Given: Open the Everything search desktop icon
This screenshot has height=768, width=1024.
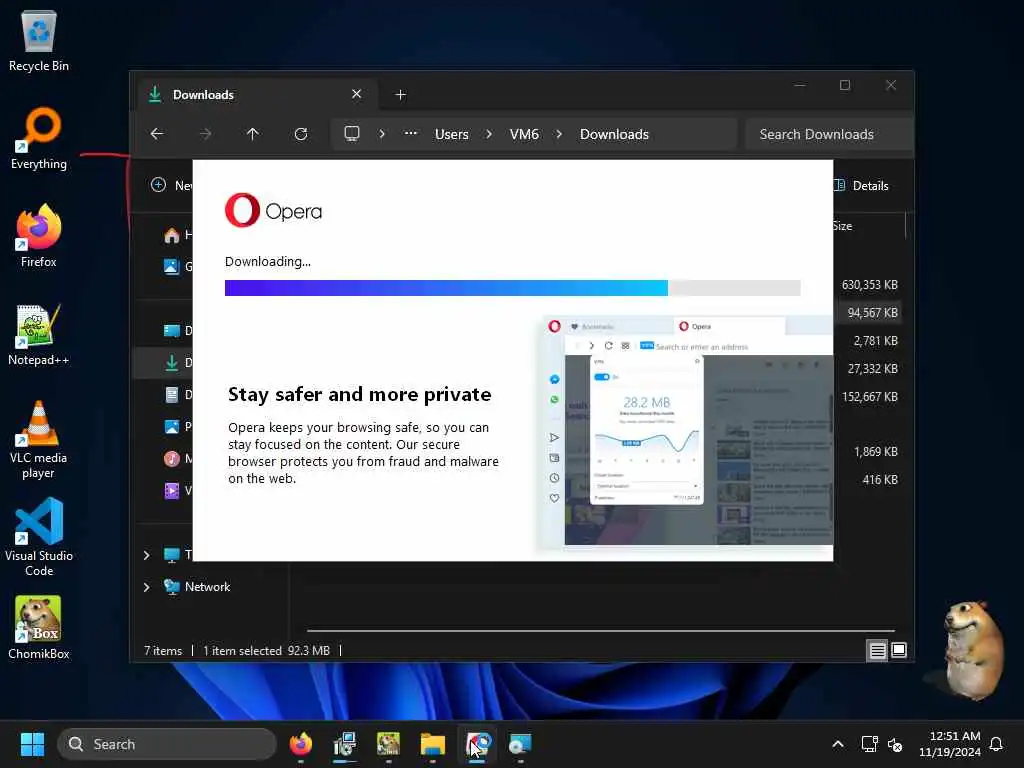Looking at the screenshot, I should tap(39, 138).
